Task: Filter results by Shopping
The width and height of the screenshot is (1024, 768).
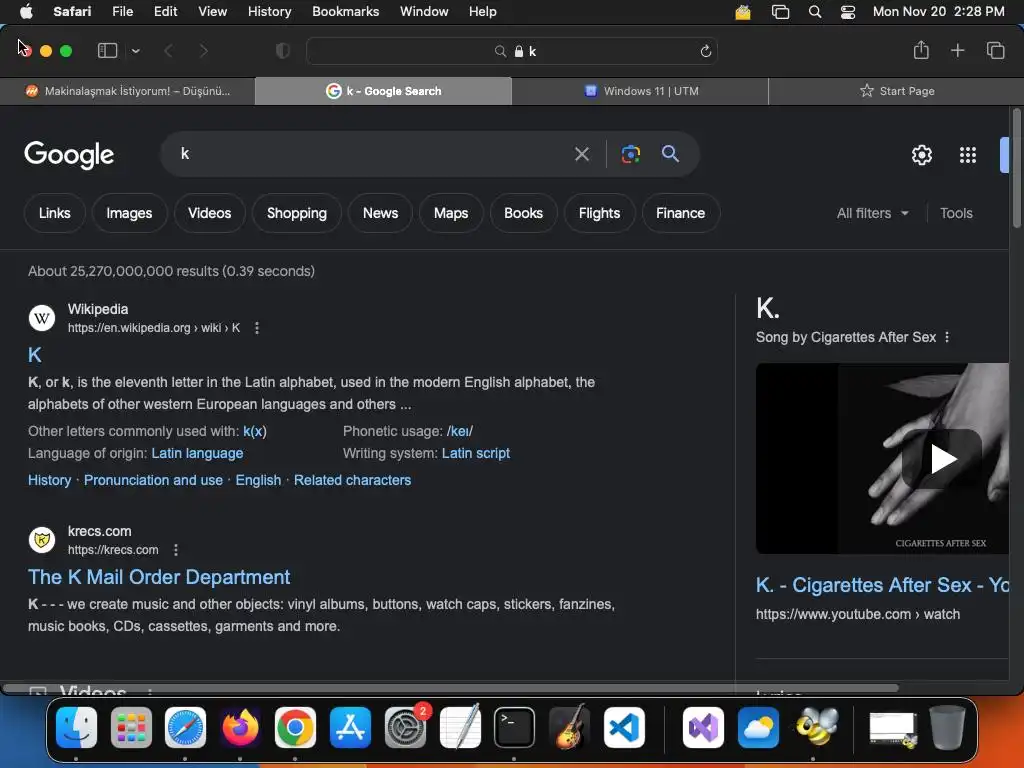Action: point(296,213)
